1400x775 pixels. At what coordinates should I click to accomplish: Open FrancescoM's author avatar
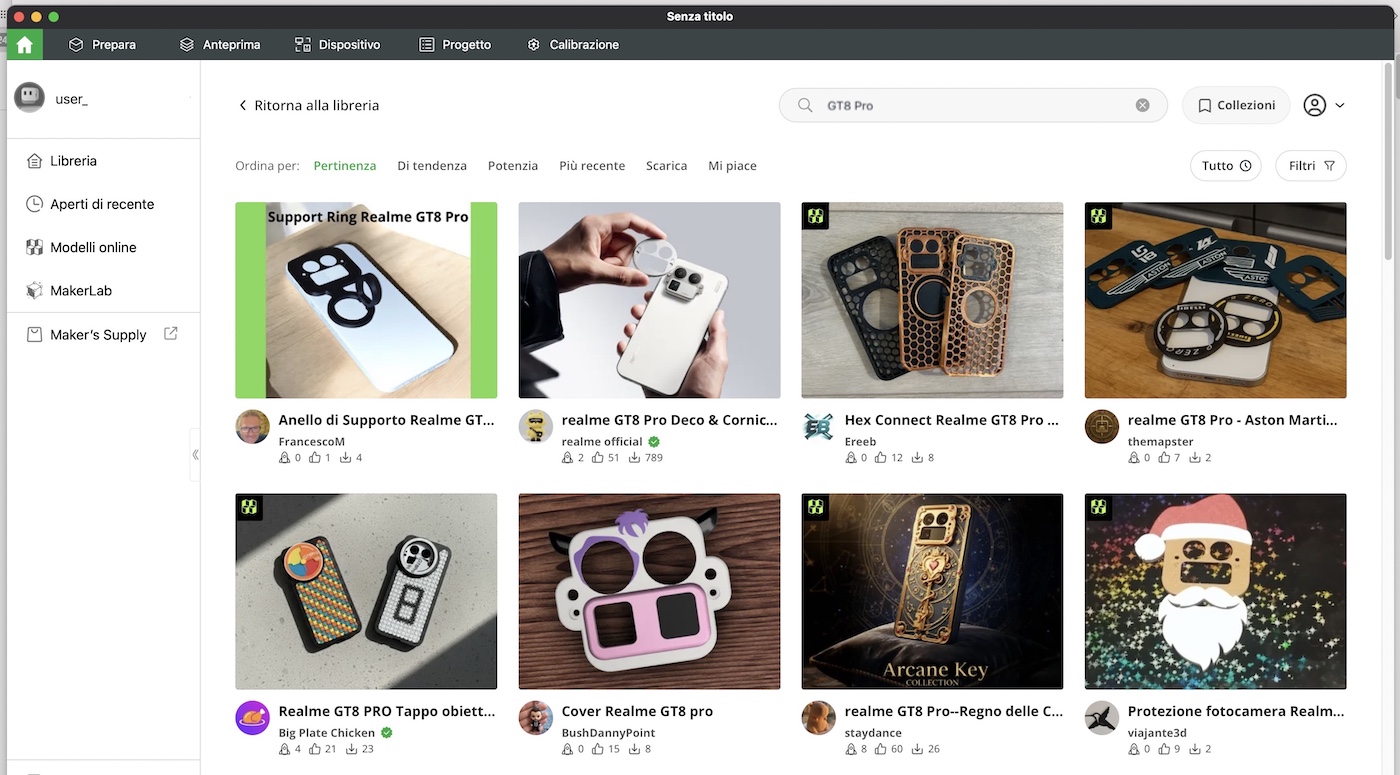point(252,427)
